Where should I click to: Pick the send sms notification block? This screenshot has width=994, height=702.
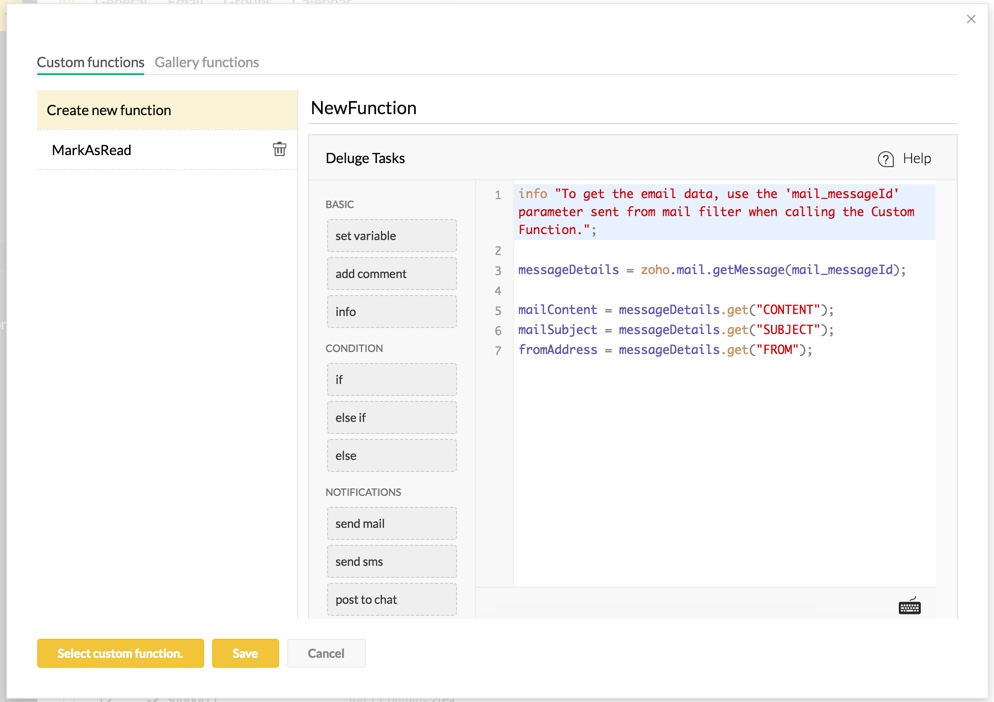(391, 562)
